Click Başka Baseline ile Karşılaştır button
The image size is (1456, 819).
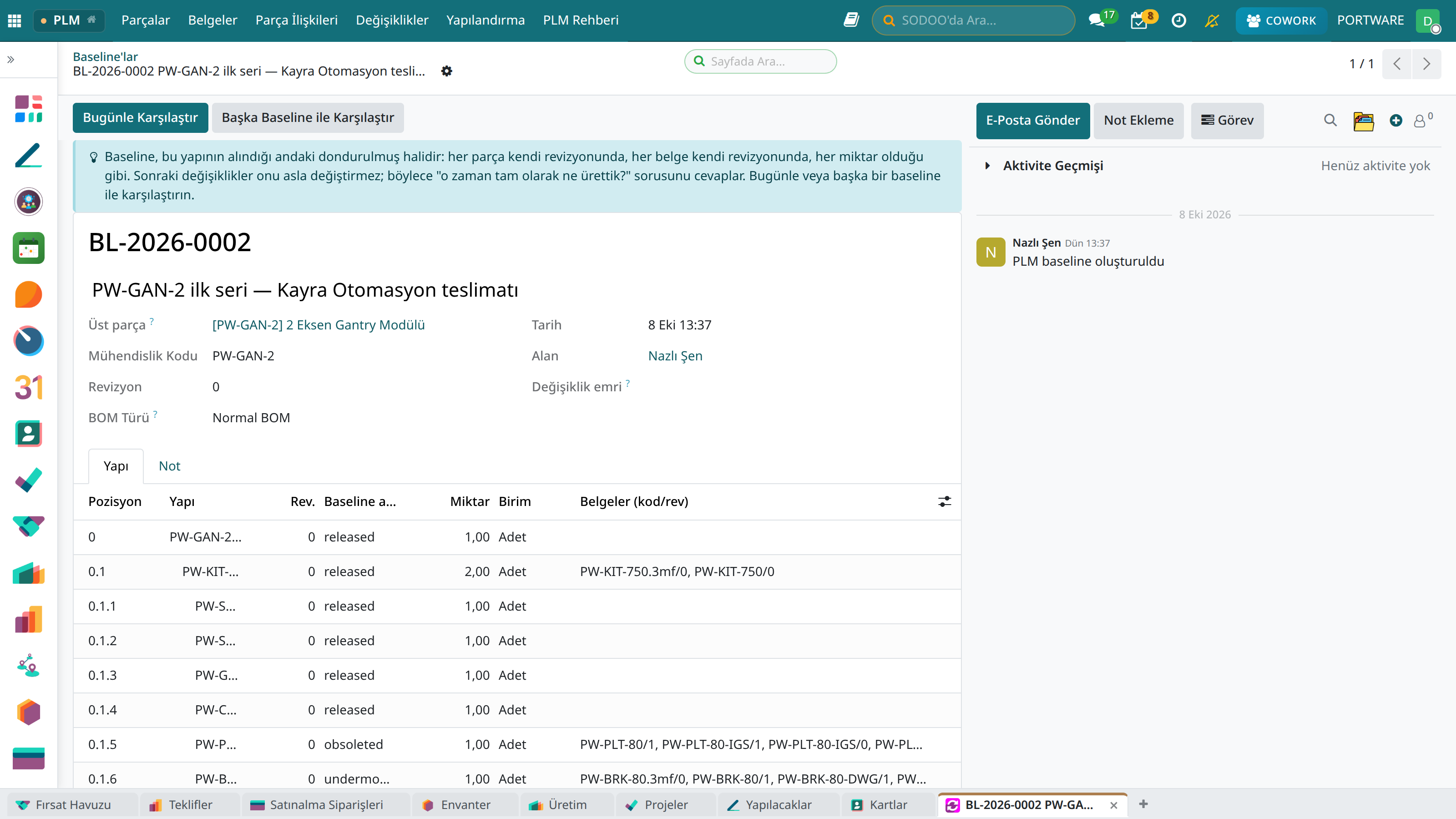pyautogui.click(x=308, y=117)
